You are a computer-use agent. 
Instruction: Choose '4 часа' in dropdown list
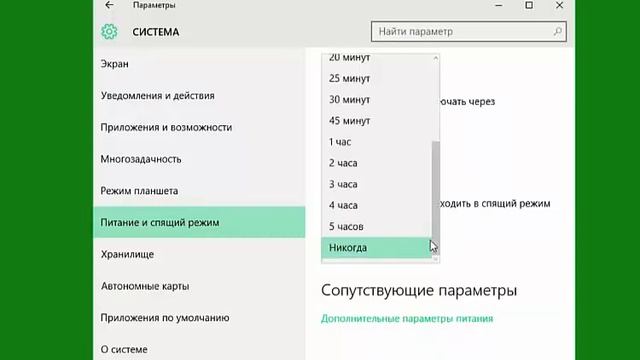pyautogui.click(x=376, y=205)
